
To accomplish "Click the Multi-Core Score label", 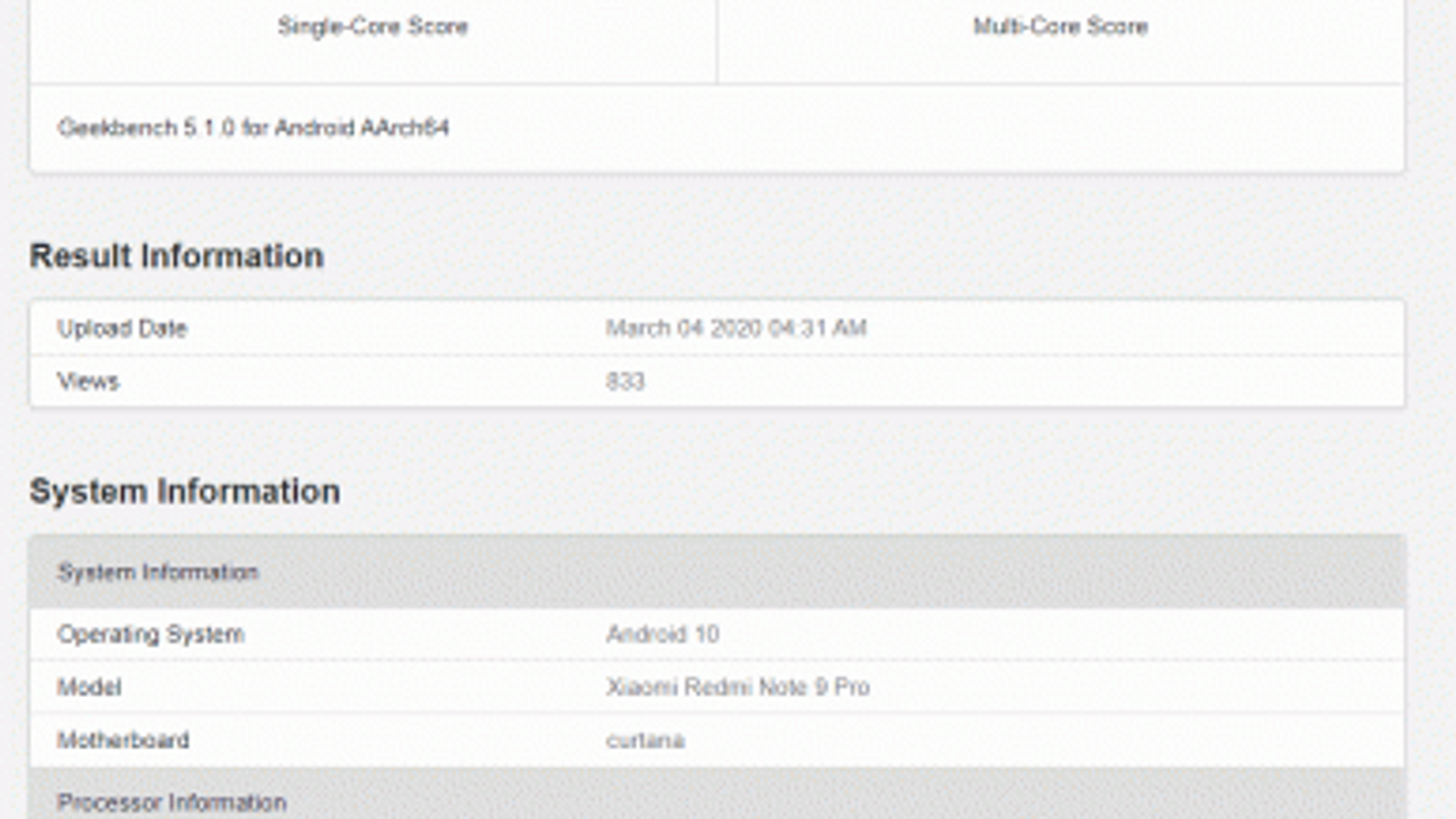I will (1060, 26).
